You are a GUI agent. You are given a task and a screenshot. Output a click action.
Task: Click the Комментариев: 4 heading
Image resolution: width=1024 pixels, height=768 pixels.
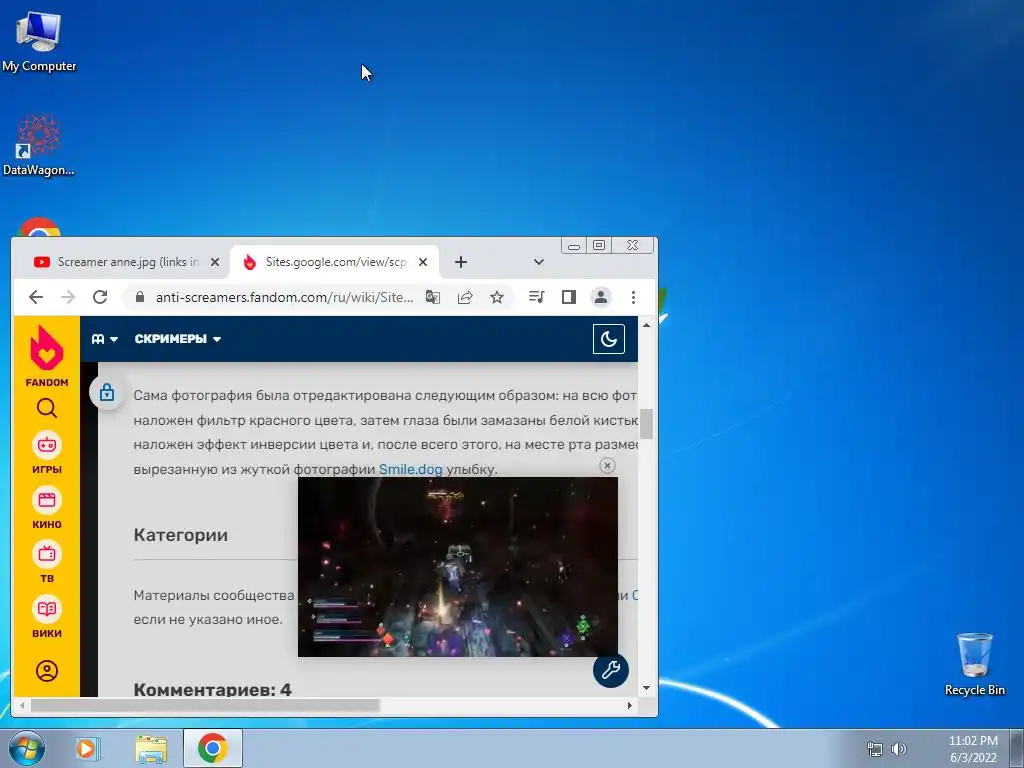(x=212, y=689)
